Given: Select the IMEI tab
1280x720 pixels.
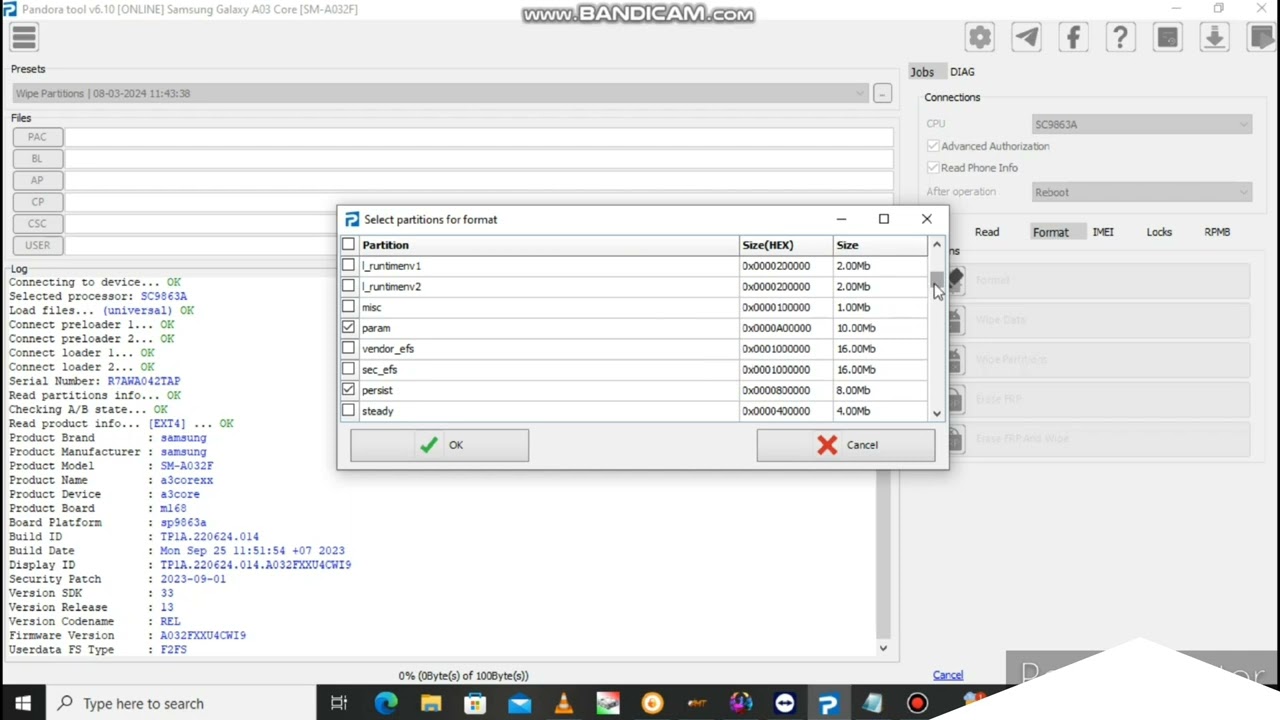Looking at the screenshot, I should [x=1103, y=232].
